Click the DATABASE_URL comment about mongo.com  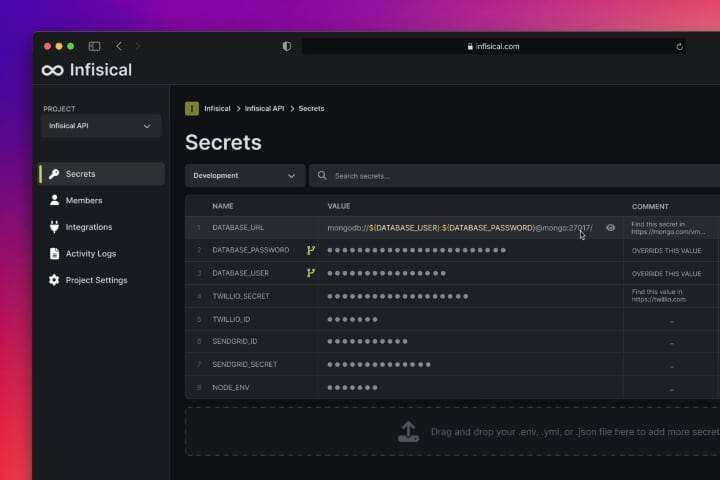tap(668, 228)
